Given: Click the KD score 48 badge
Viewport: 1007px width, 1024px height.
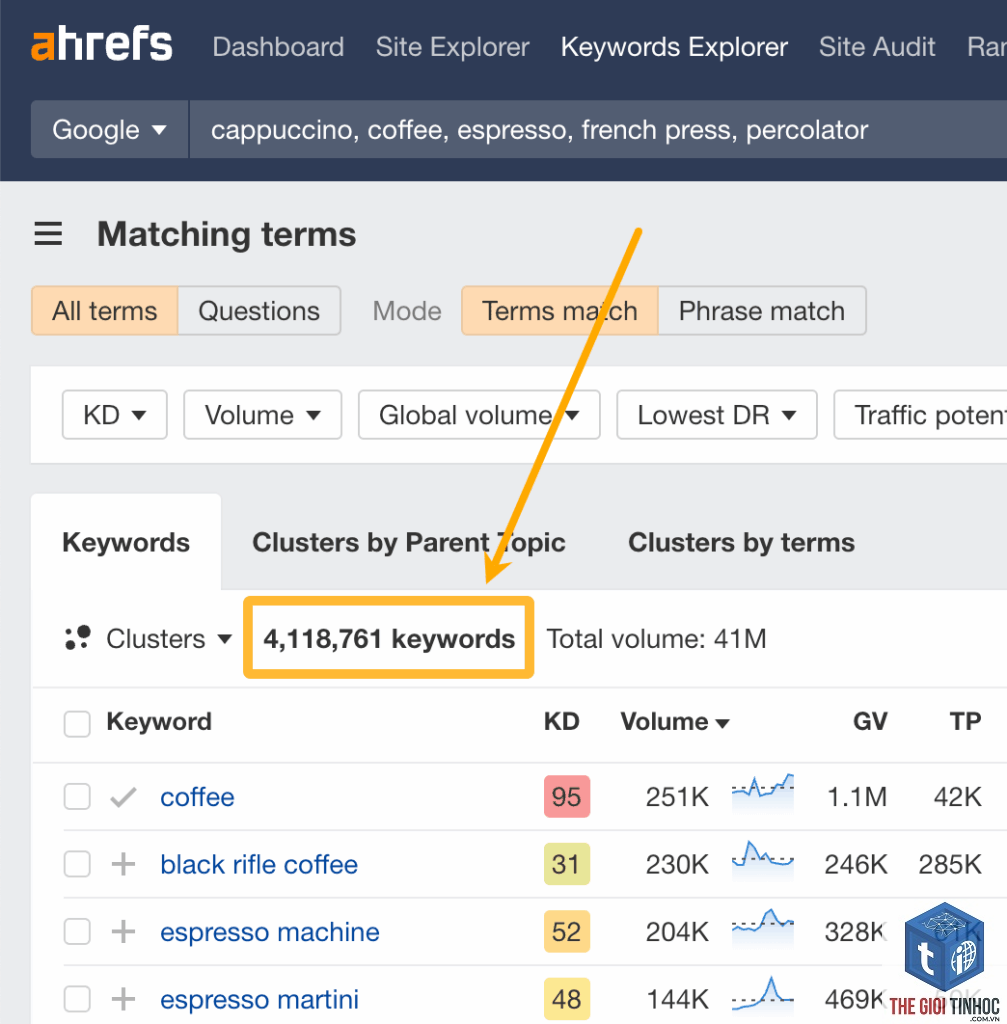Looking at the screenshot, I should click(x=567, y=999).
